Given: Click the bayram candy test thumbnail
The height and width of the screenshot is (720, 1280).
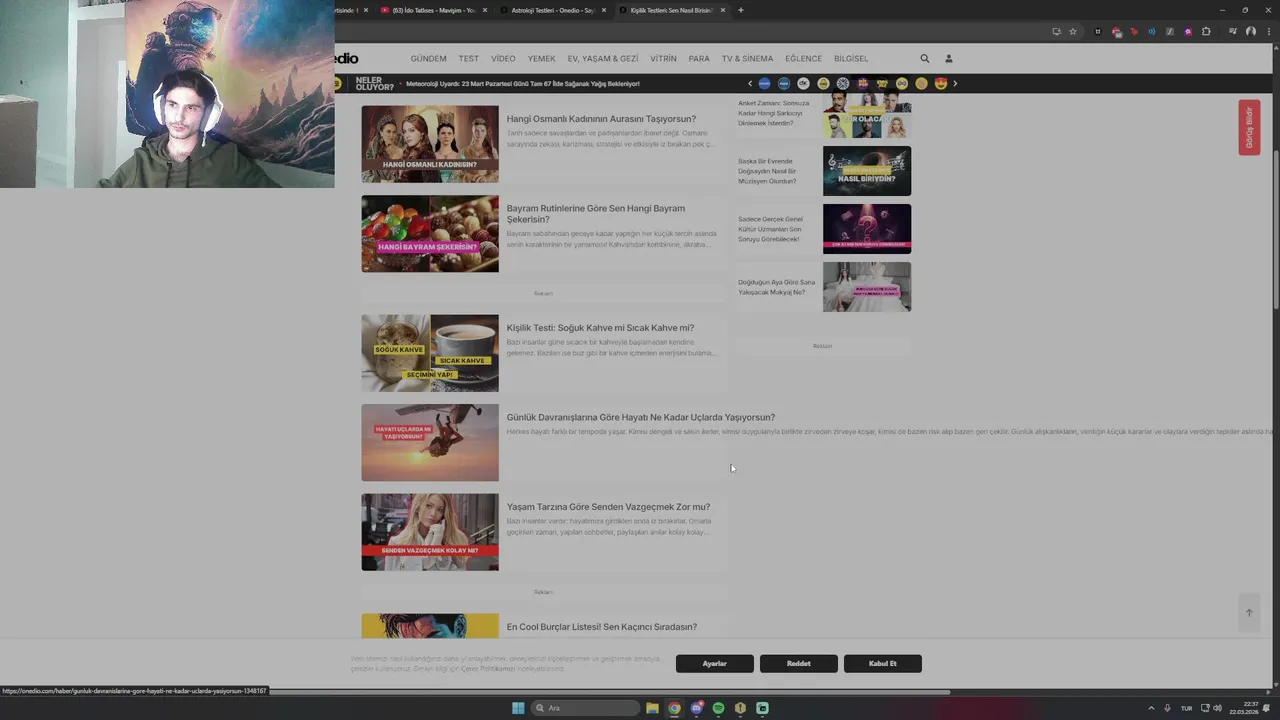Looking at the screenshot, I should coord(430,234).
